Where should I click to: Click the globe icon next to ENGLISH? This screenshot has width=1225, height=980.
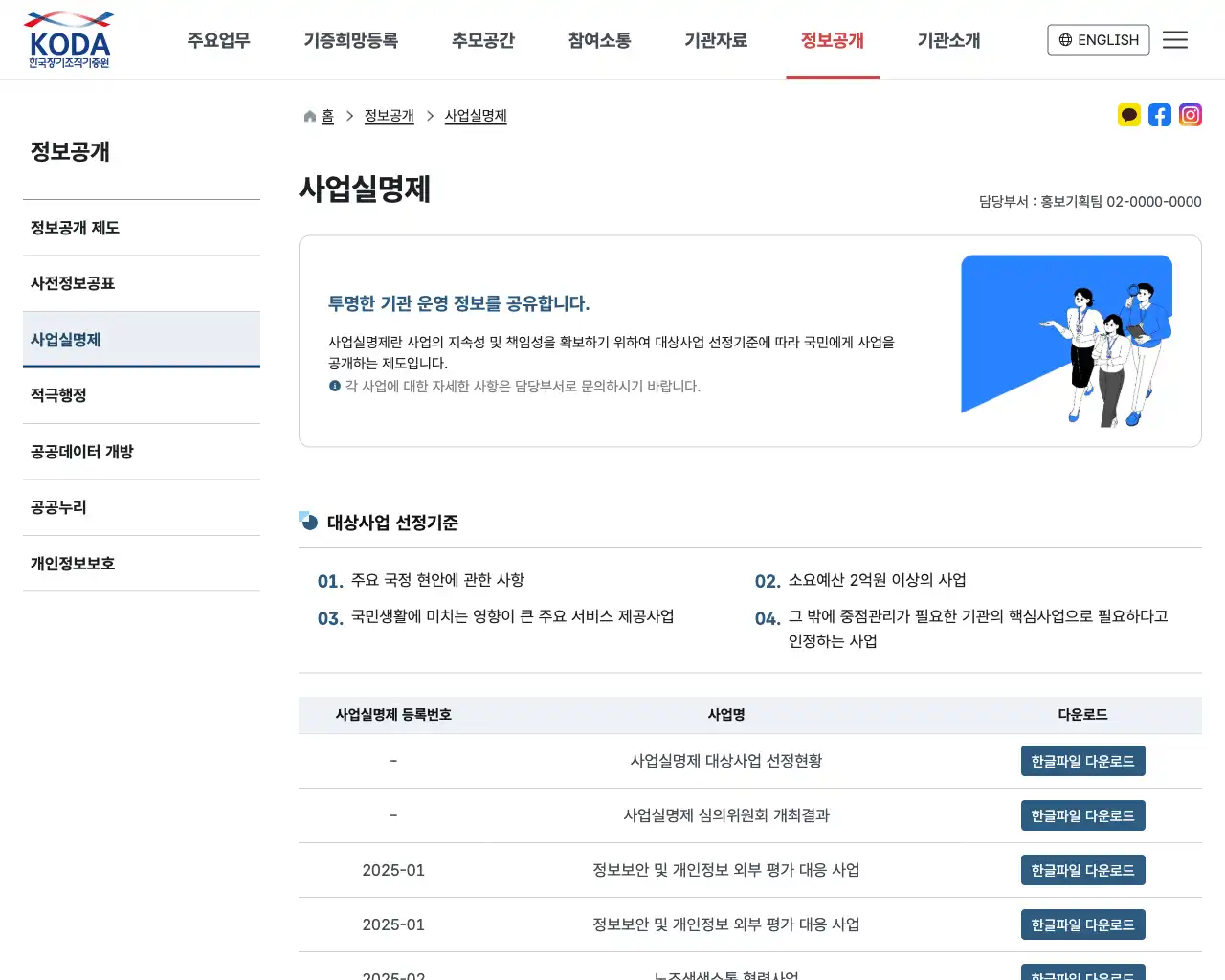[x=1064, y=40]
